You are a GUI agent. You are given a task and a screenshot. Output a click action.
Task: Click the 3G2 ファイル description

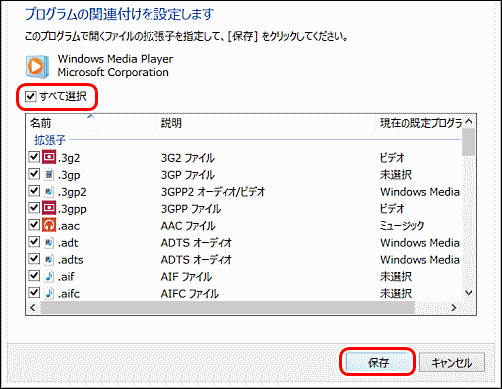pos(188,158)
